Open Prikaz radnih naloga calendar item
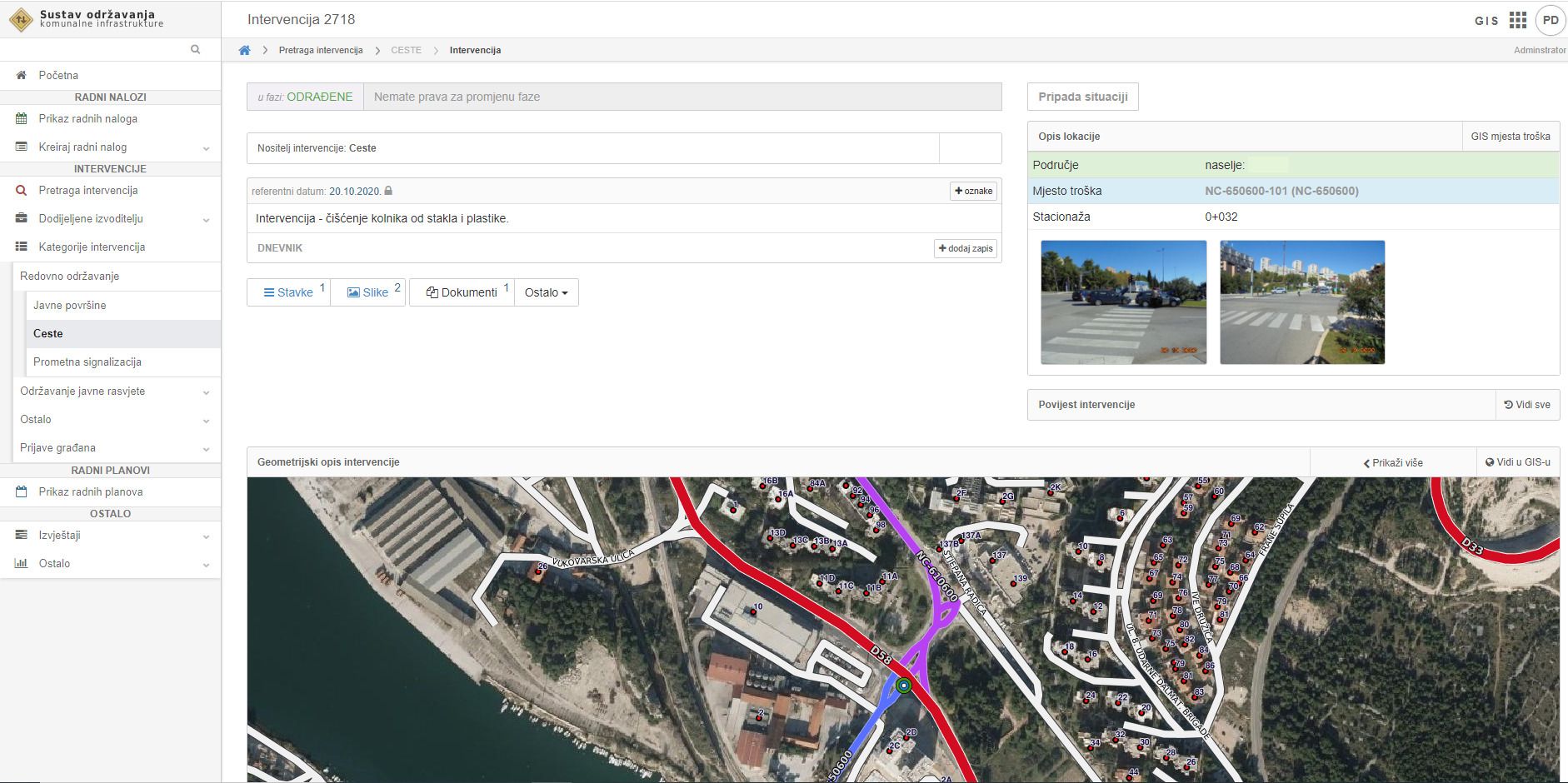 coord(87,118)
